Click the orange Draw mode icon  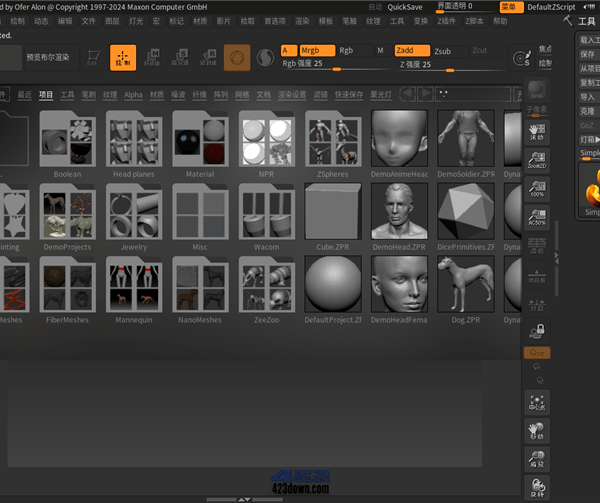pos(123,59)
